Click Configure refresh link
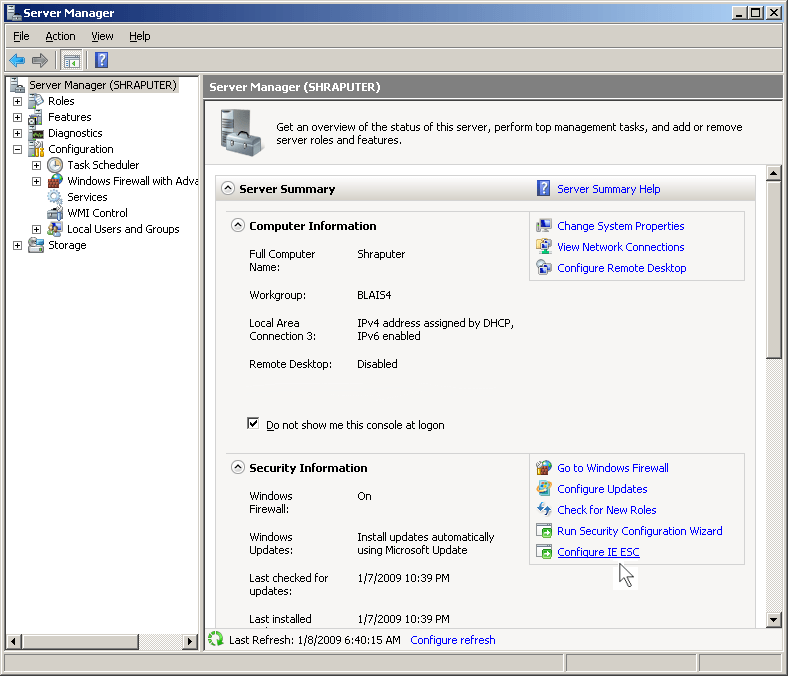The height and width of the screenshot is (676, 800). (x=453, y=640)
